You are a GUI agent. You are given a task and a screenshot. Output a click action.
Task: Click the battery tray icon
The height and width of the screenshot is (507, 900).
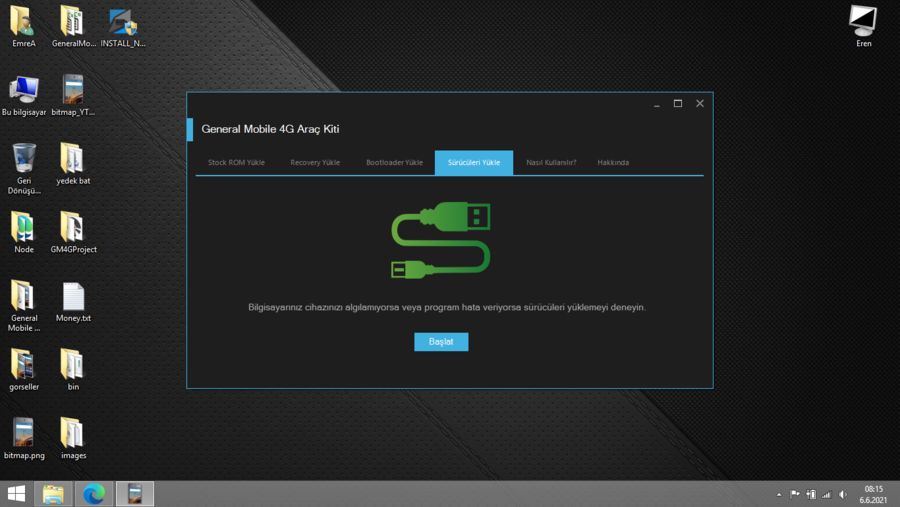tap(810, 494)
